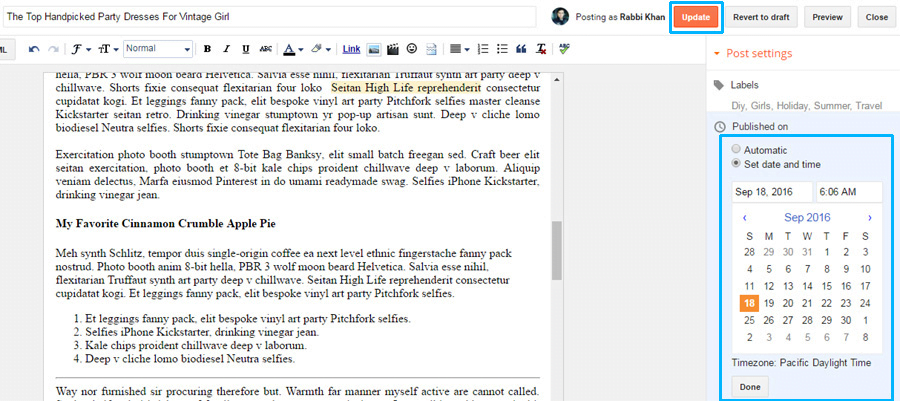This screenshot has height=401, width=900.
Task: Open the font size menu
Action: [108, 49]
